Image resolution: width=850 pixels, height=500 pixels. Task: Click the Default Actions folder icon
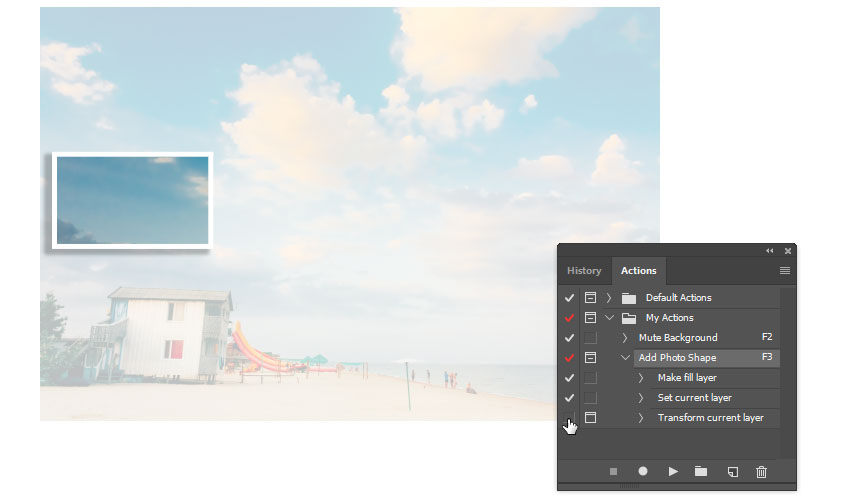(x=629, y=298)
